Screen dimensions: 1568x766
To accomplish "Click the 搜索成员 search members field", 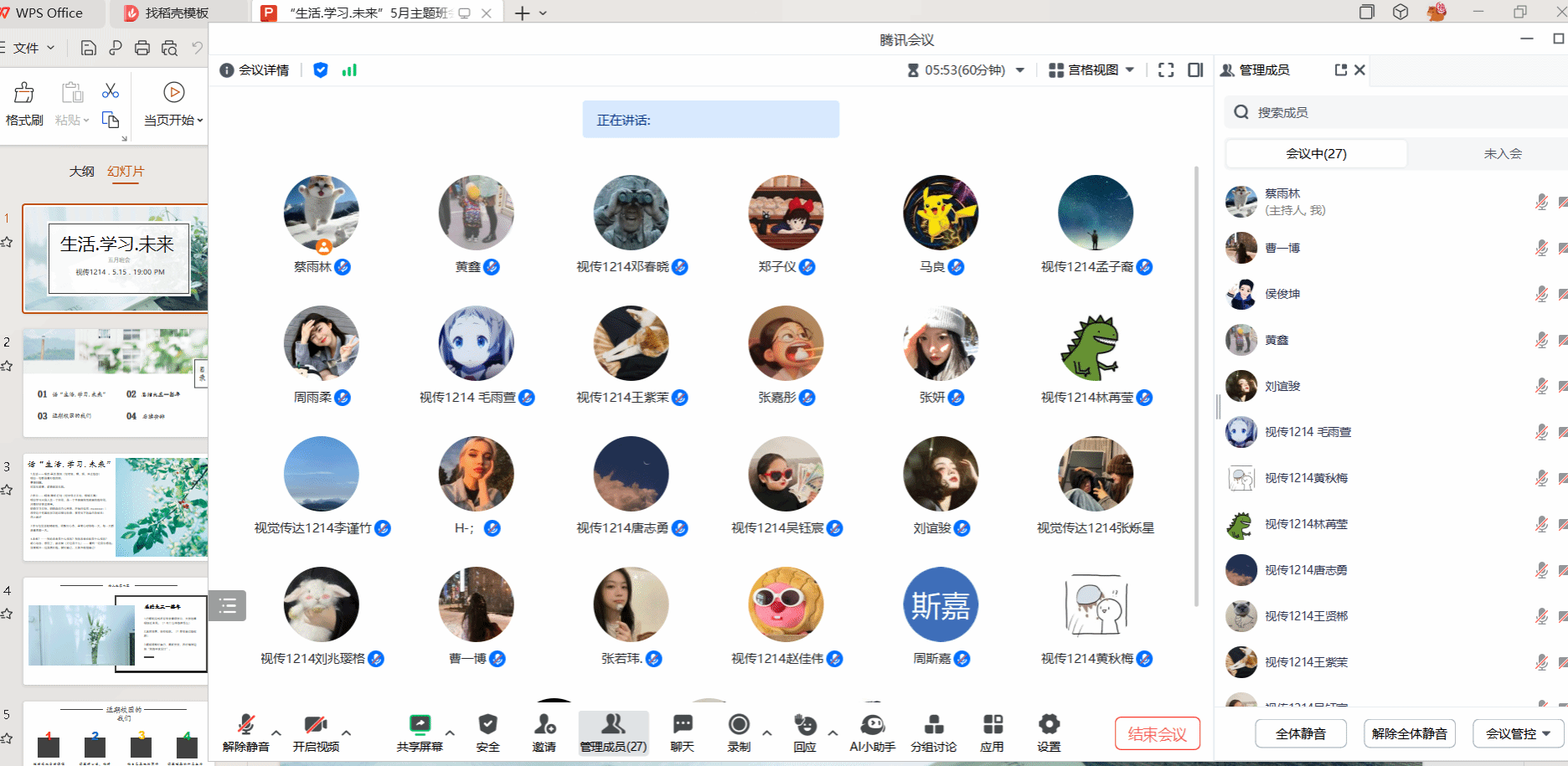I will click(1390, 112).
